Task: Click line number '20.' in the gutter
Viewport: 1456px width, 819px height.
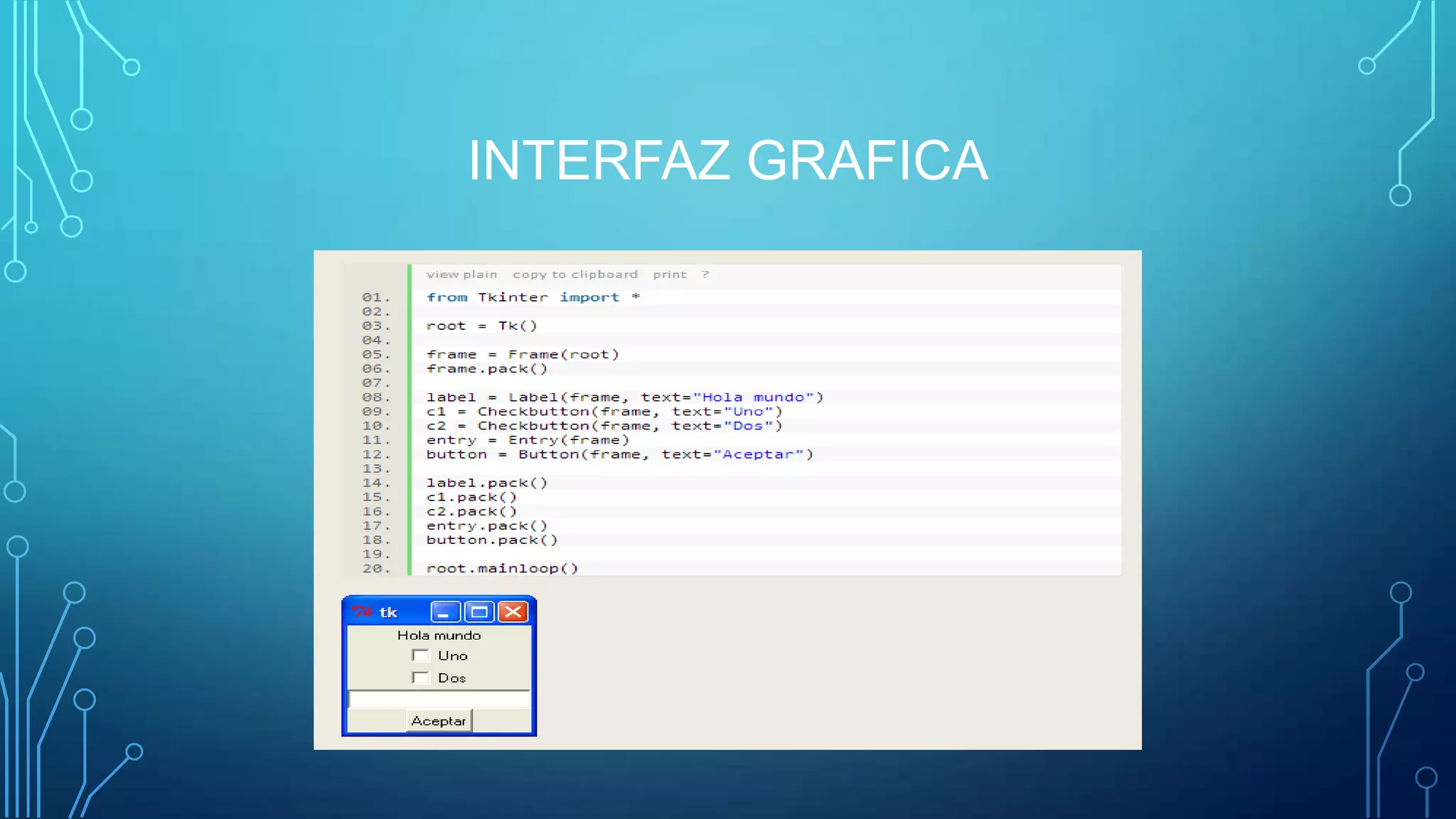Action: point(376,568)
